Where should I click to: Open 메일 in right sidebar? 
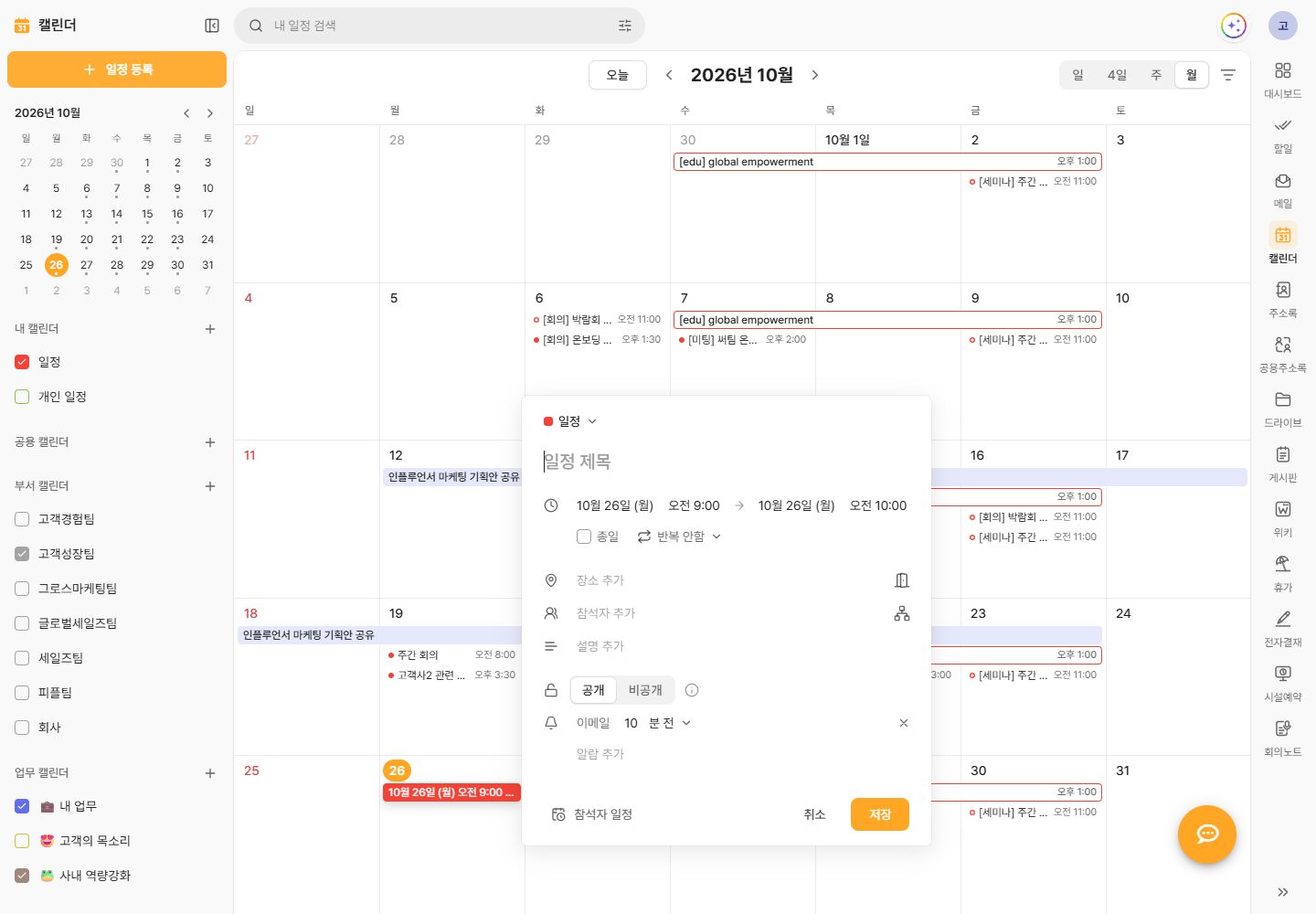point(1283,189)
